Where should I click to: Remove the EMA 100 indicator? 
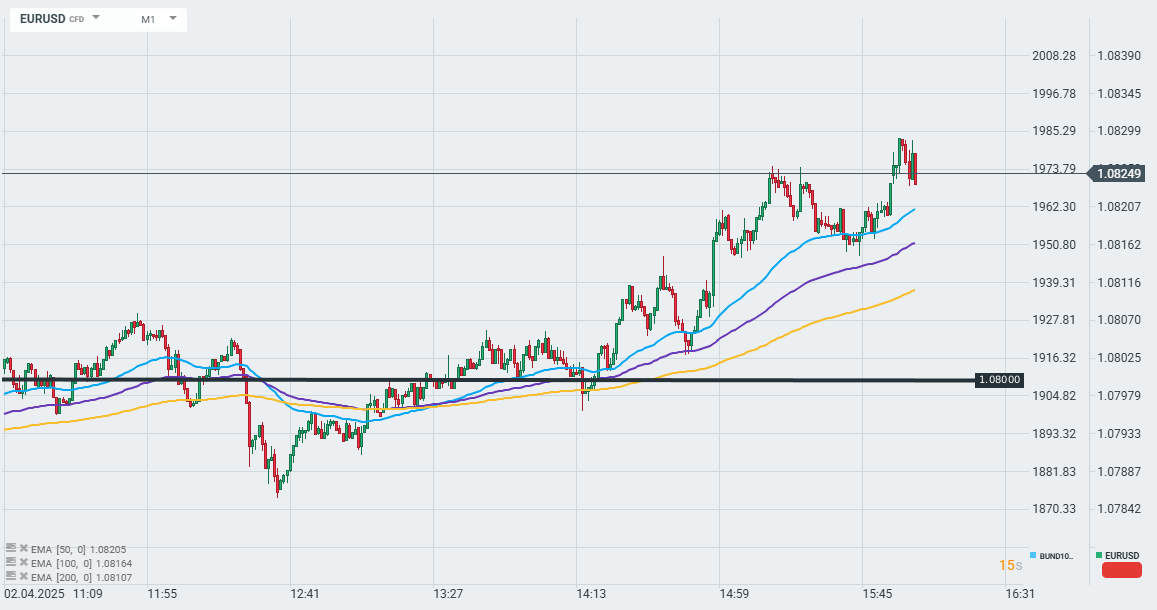point(23,563)
